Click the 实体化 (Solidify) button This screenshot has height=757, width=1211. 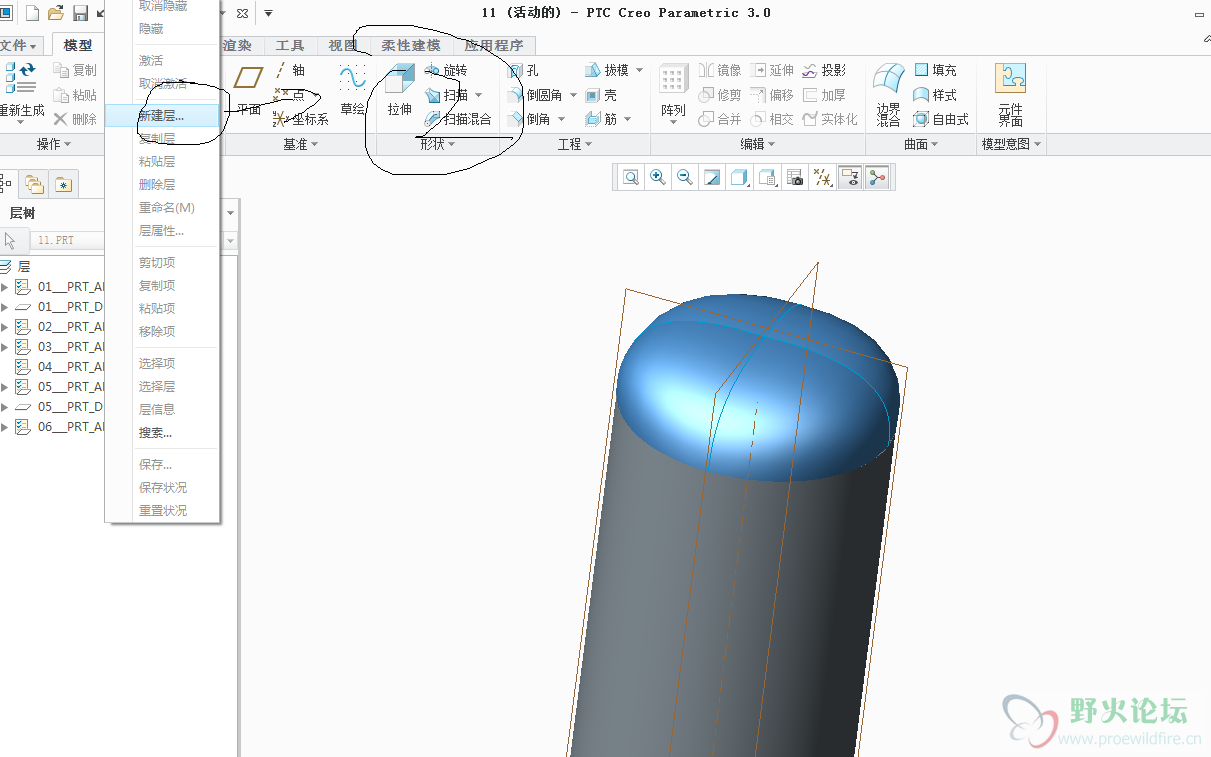coord(830,119)
